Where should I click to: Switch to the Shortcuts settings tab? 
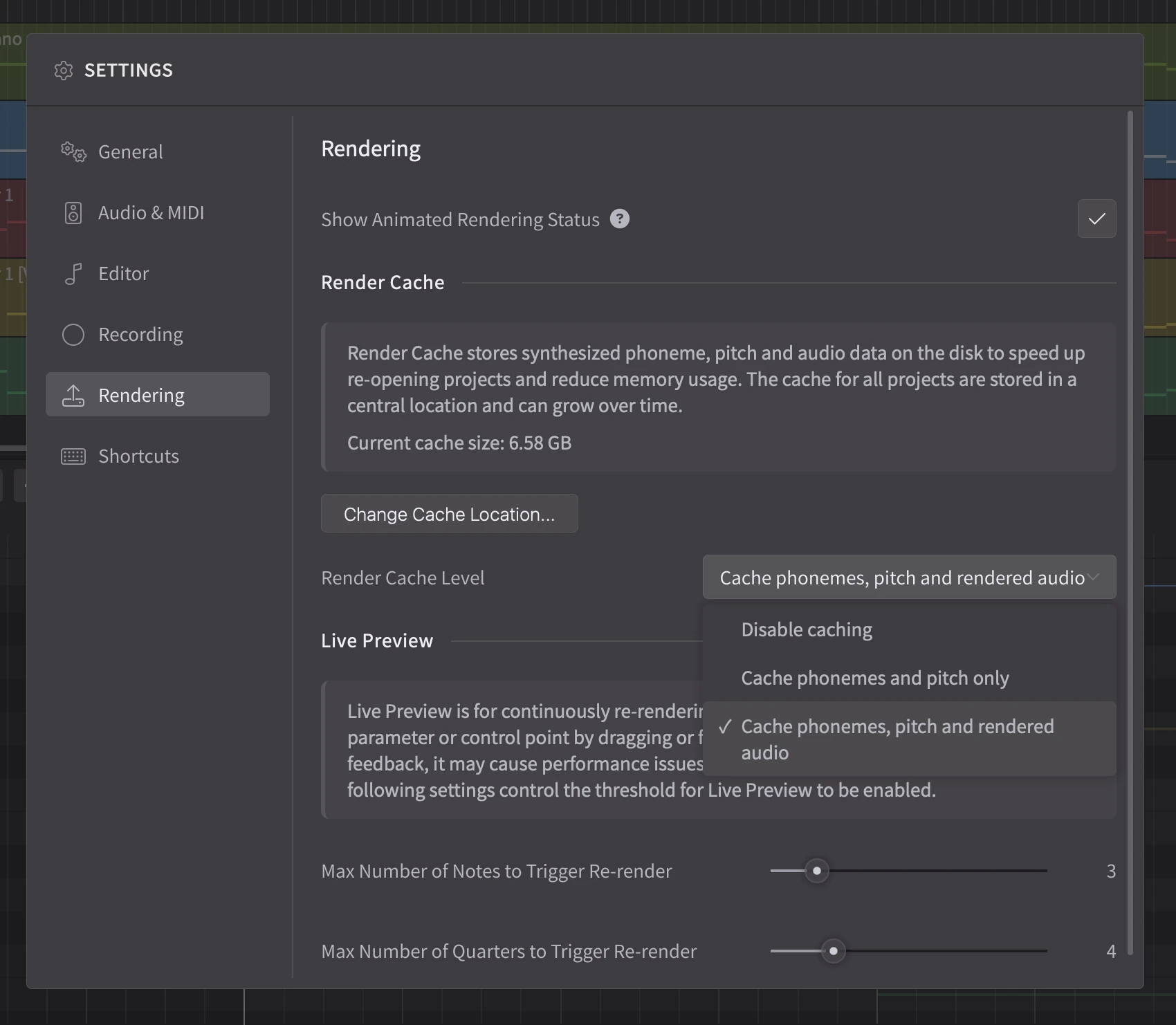139,456
